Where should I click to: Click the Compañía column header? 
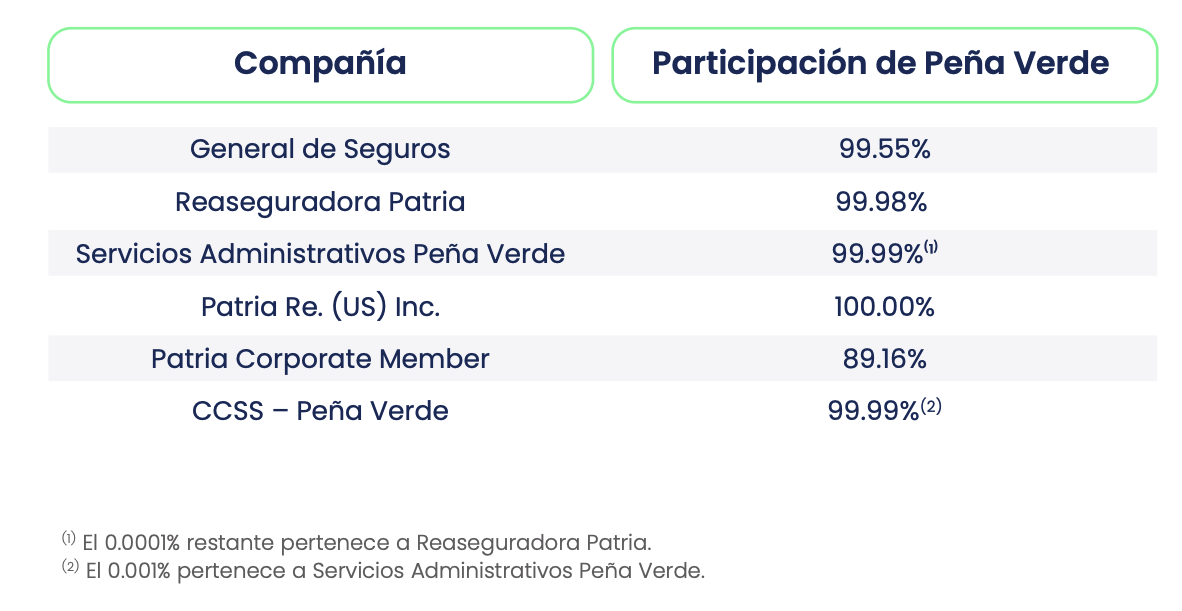click(320, 64)
